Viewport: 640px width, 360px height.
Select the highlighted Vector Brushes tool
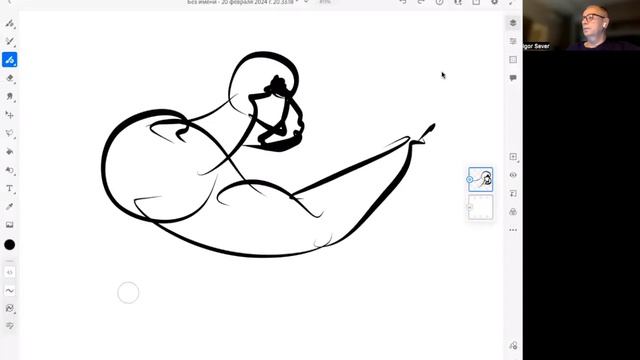(9, 60)
